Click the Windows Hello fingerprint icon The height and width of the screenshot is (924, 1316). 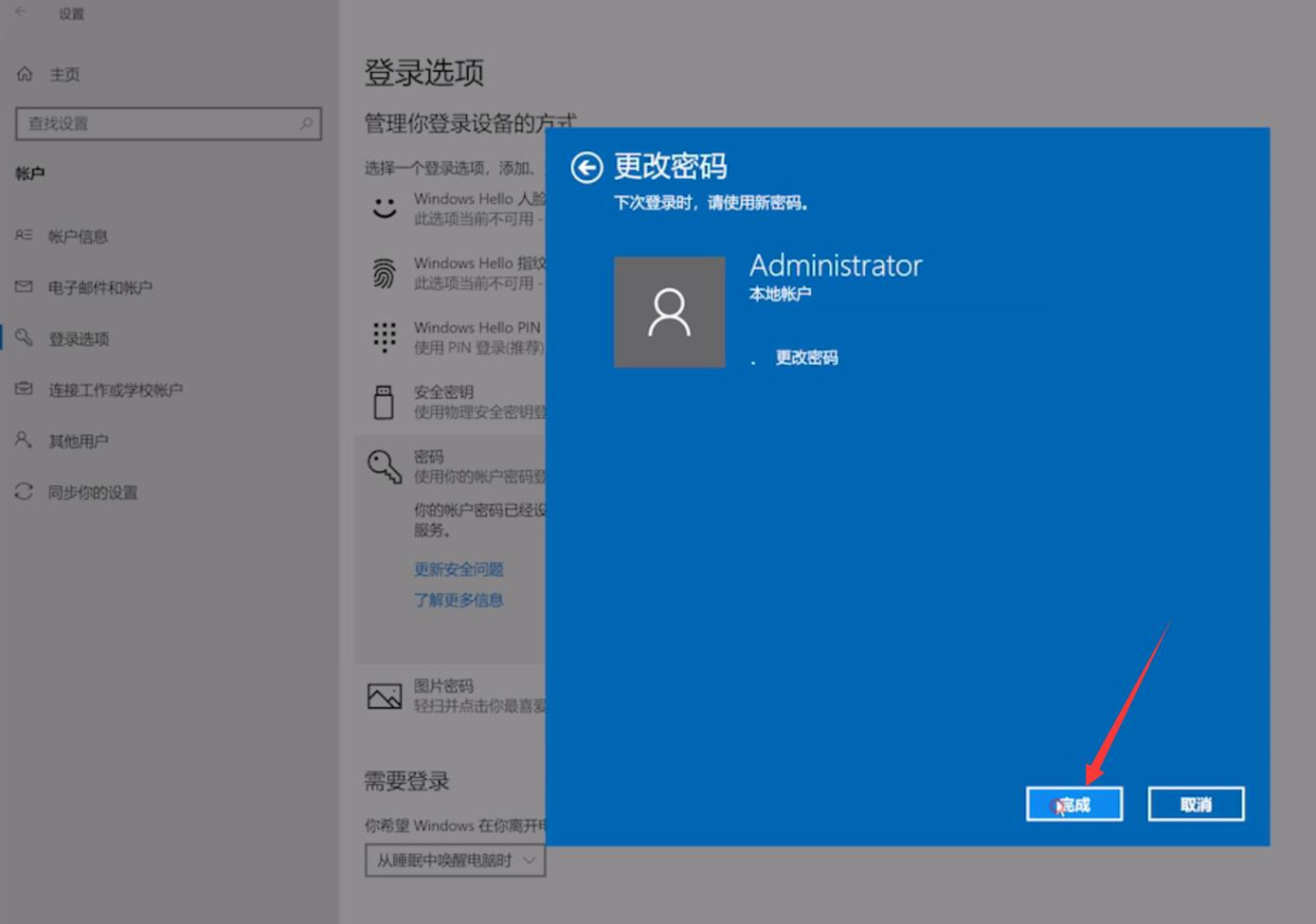pyautogui.click(x=384, y=273)
